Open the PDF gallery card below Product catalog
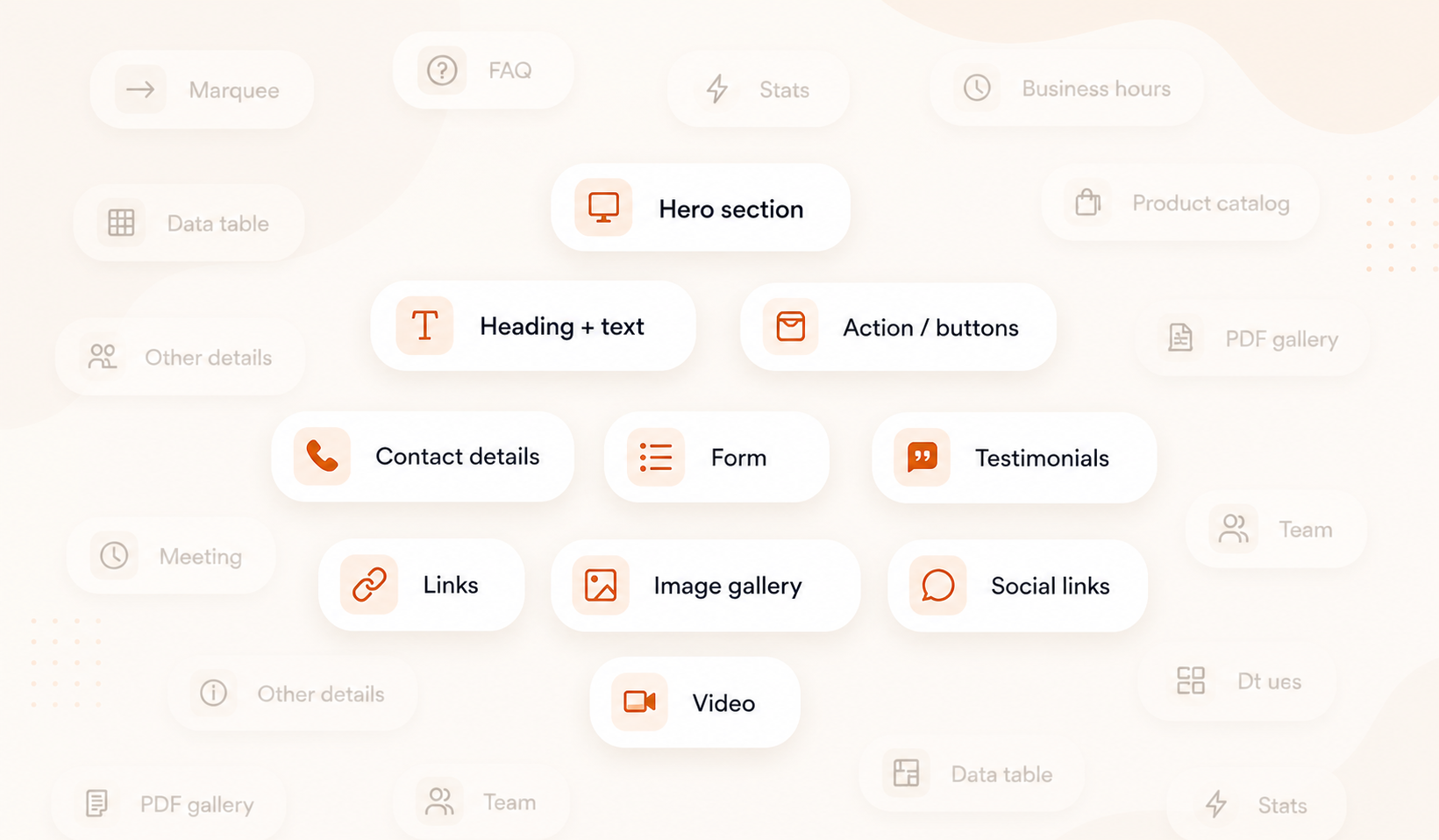This screenshot has width=1439, height=840. point(1252,338)
